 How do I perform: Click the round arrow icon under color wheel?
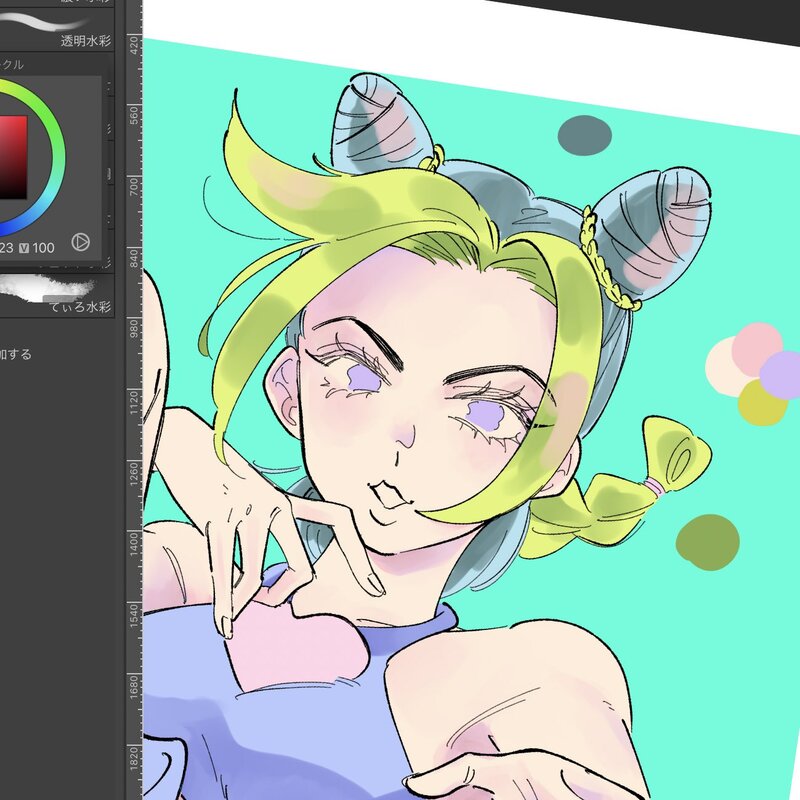click(x=81, y=242)
